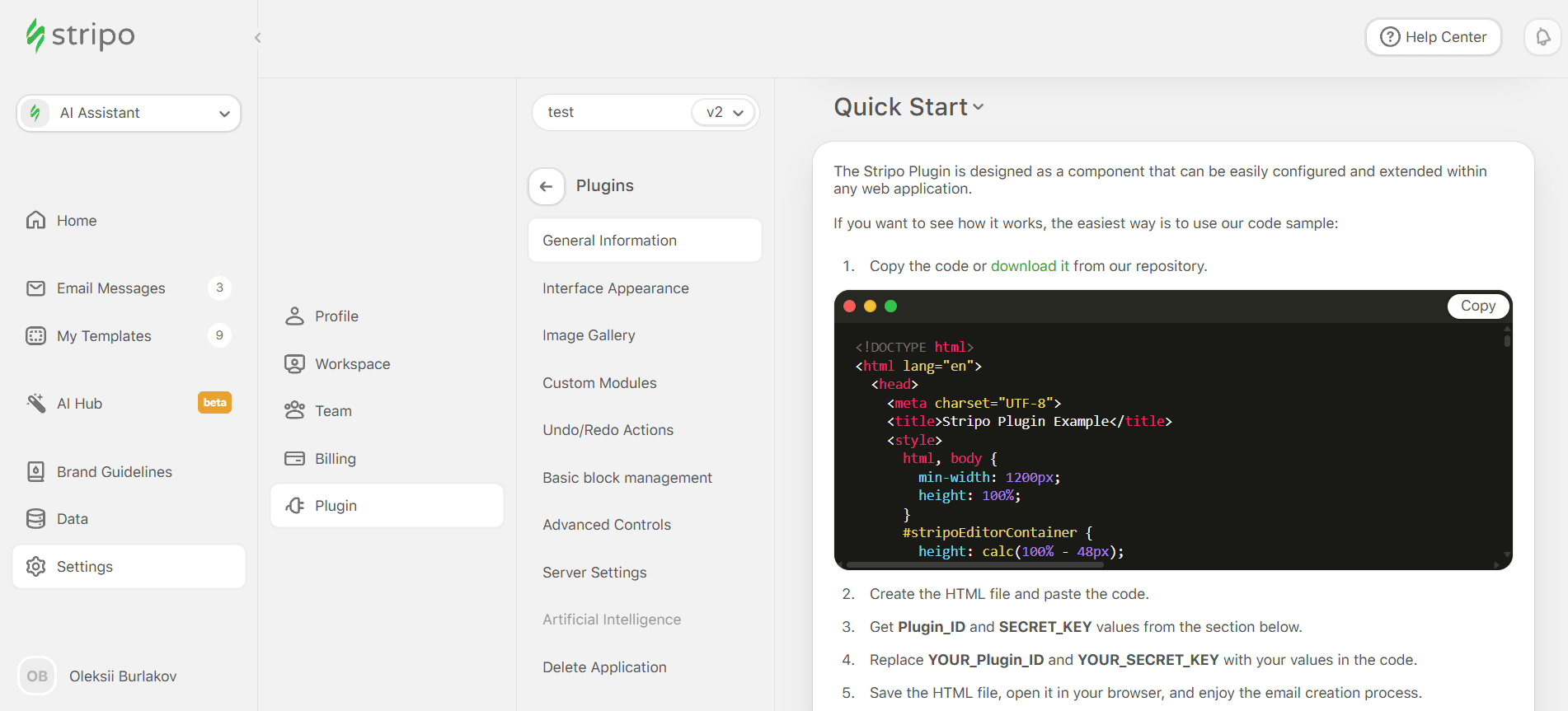Open the General Information tab
1568x711 pixels.
click(x=645, y=241)
